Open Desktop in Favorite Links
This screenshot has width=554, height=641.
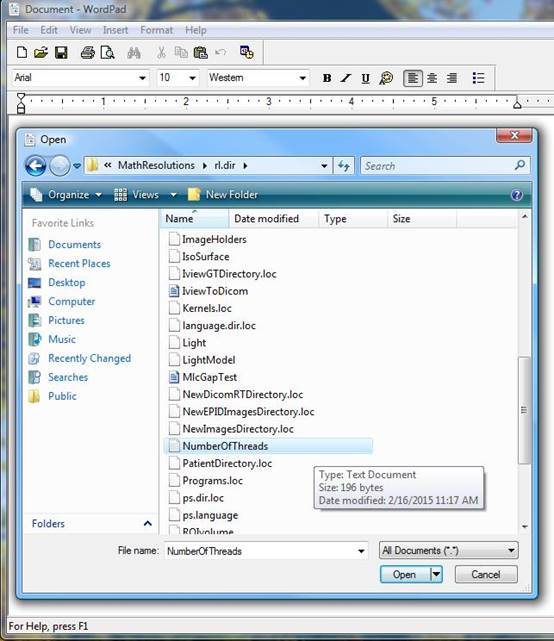click(x=67, y=282)
